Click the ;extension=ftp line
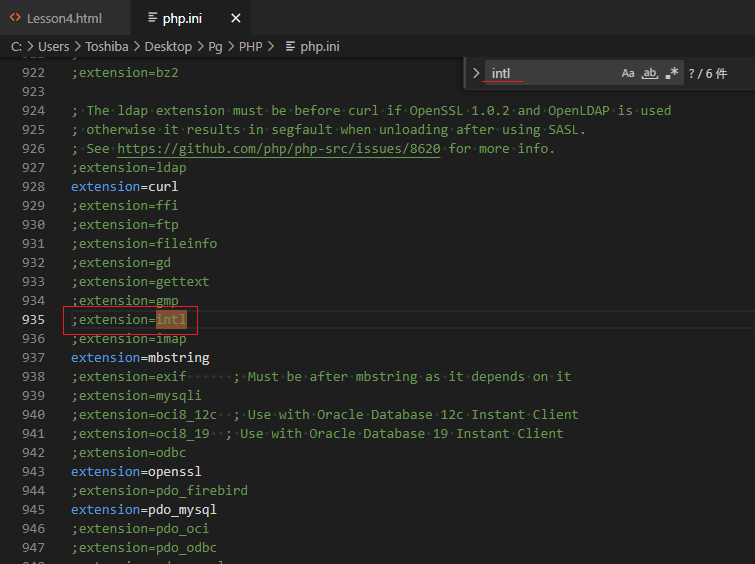The width and height of the screenshot is (755, 564). (x=125, y=225)
